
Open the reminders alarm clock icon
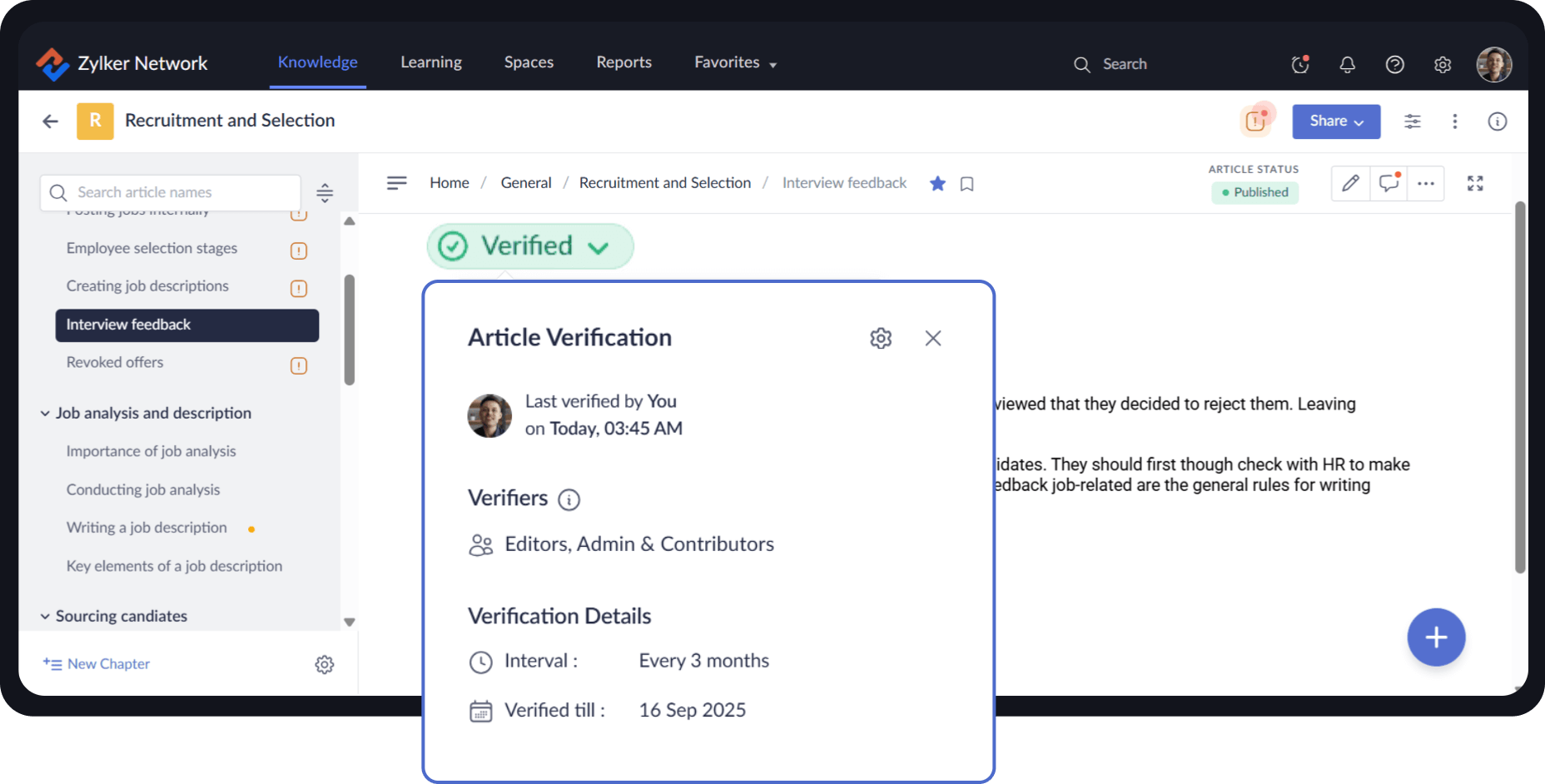[1299, 64]
